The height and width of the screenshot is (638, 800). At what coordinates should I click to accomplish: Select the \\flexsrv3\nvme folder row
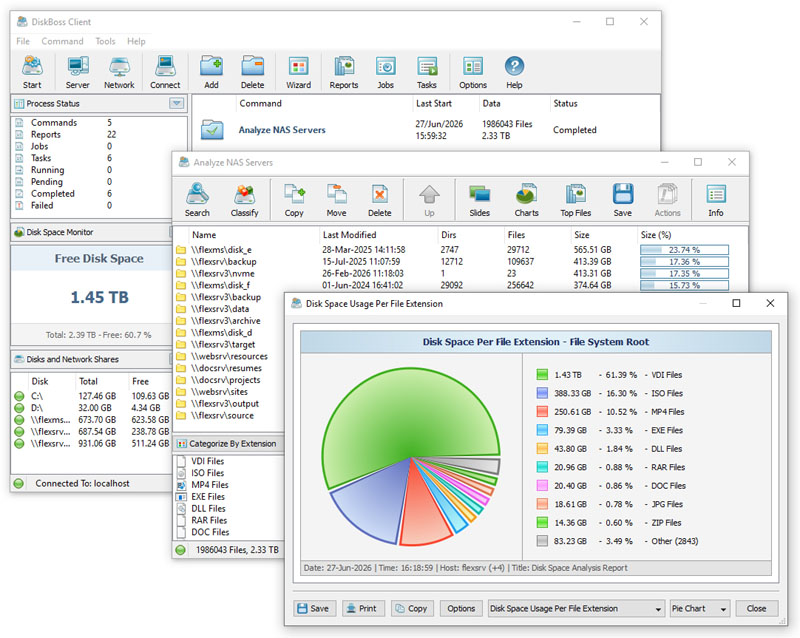coord(459,273)
